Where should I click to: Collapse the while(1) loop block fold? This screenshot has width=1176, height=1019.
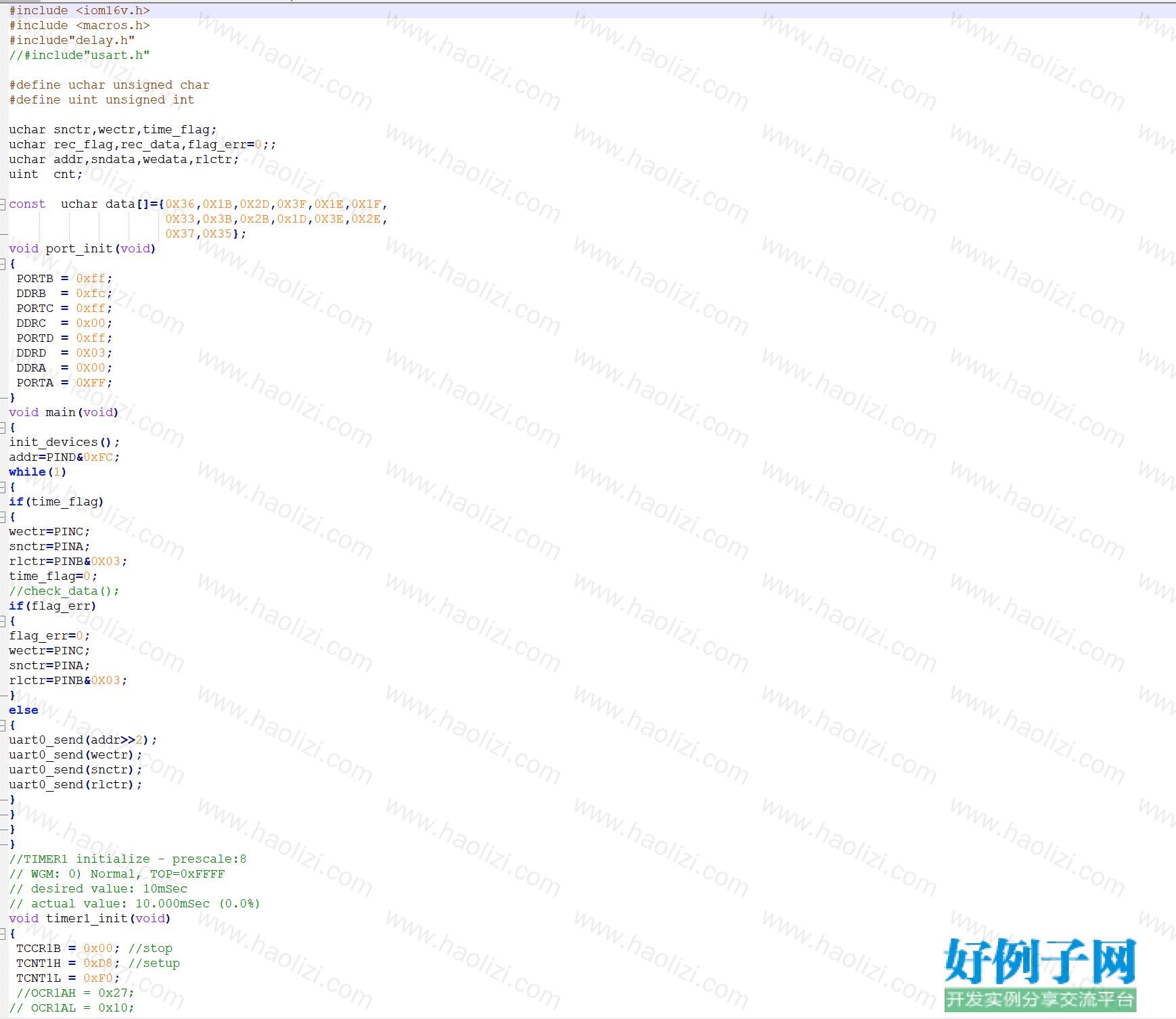[3, 487]
